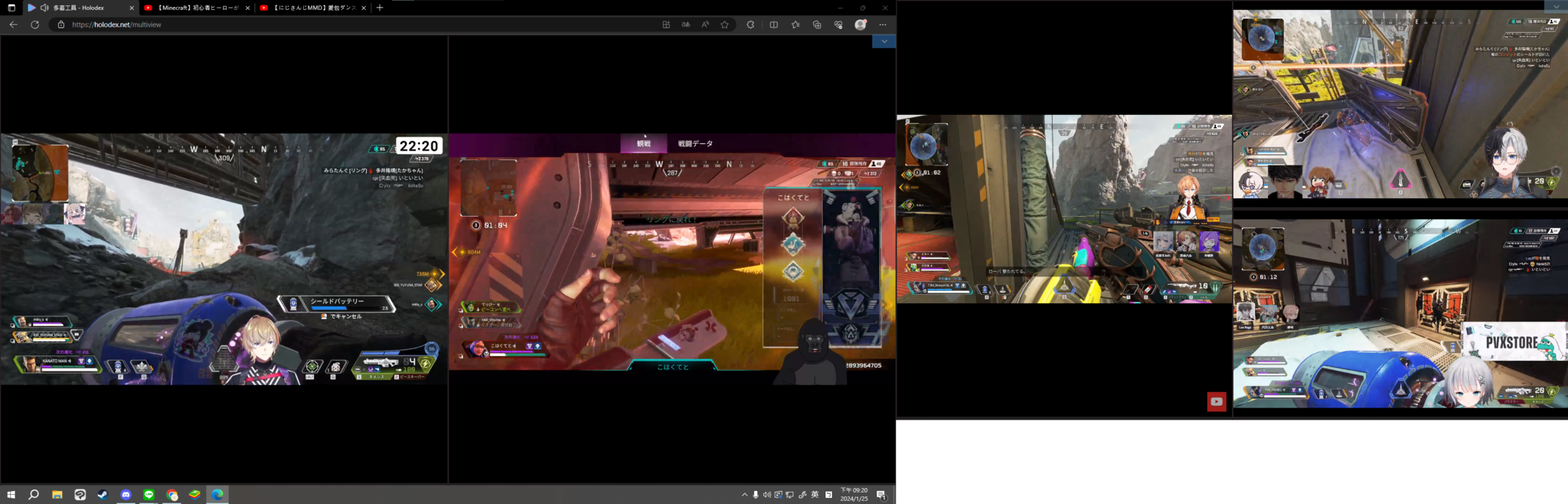Select the 戦闘データ tab in the stream

coord(695,143)
